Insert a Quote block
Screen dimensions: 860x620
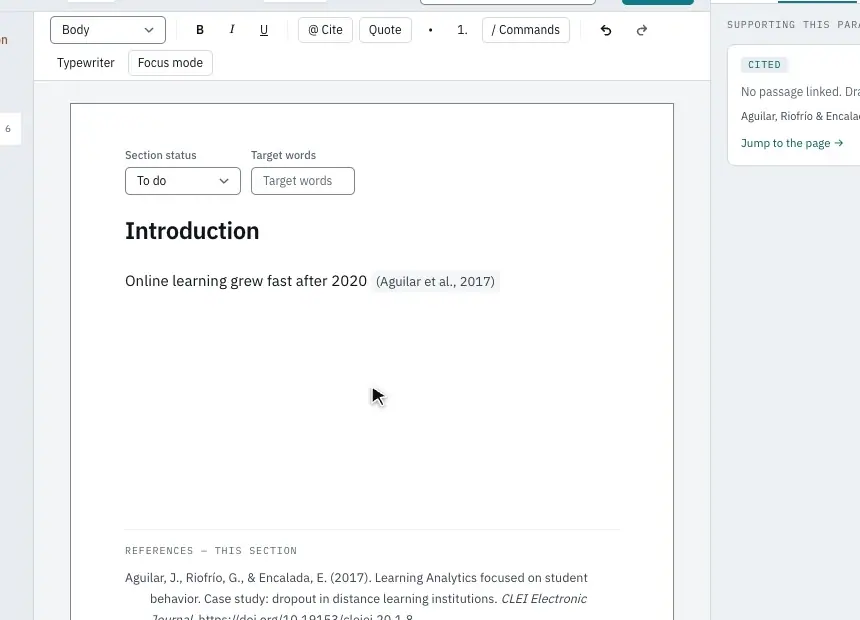point(385,30)
